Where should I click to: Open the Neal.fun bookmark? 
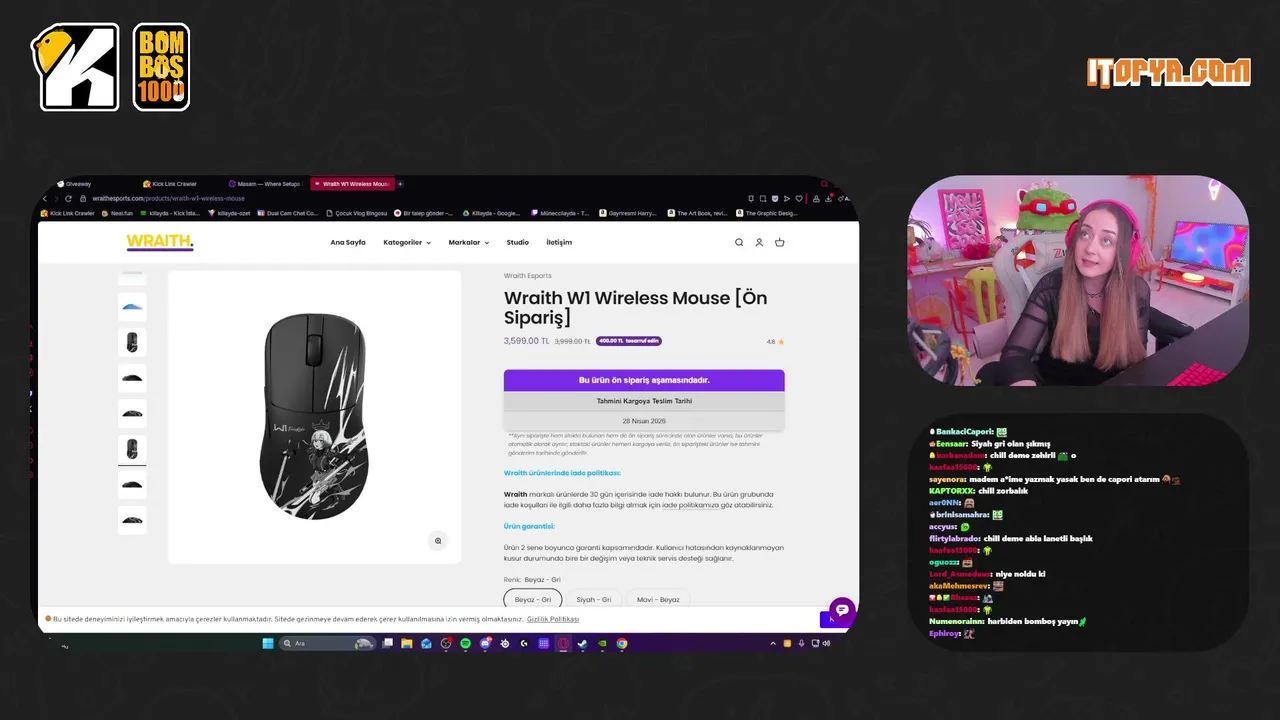(116, 213)
